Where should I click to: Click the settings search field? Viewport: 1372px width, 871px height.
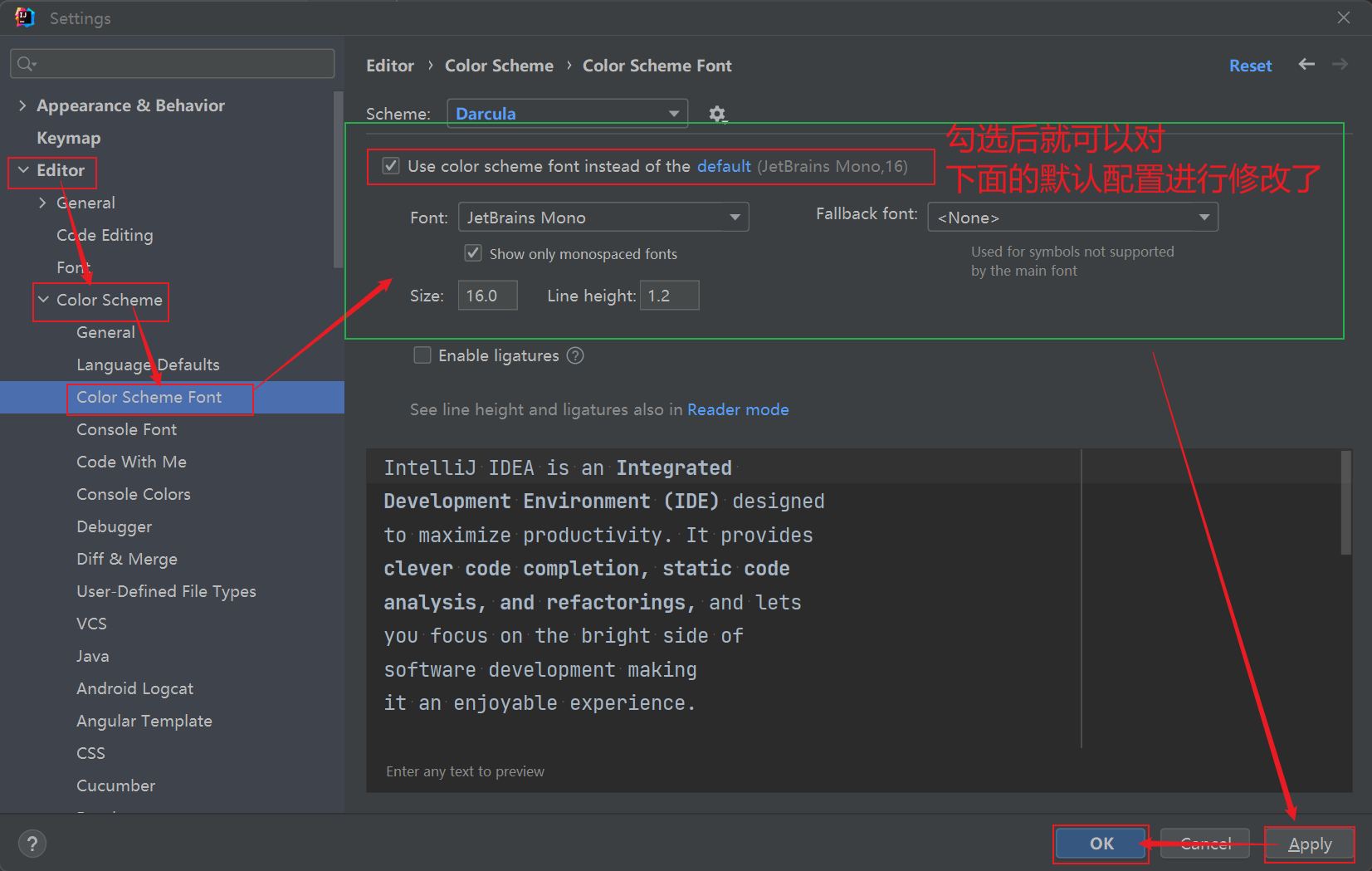[x=173, y=64]
